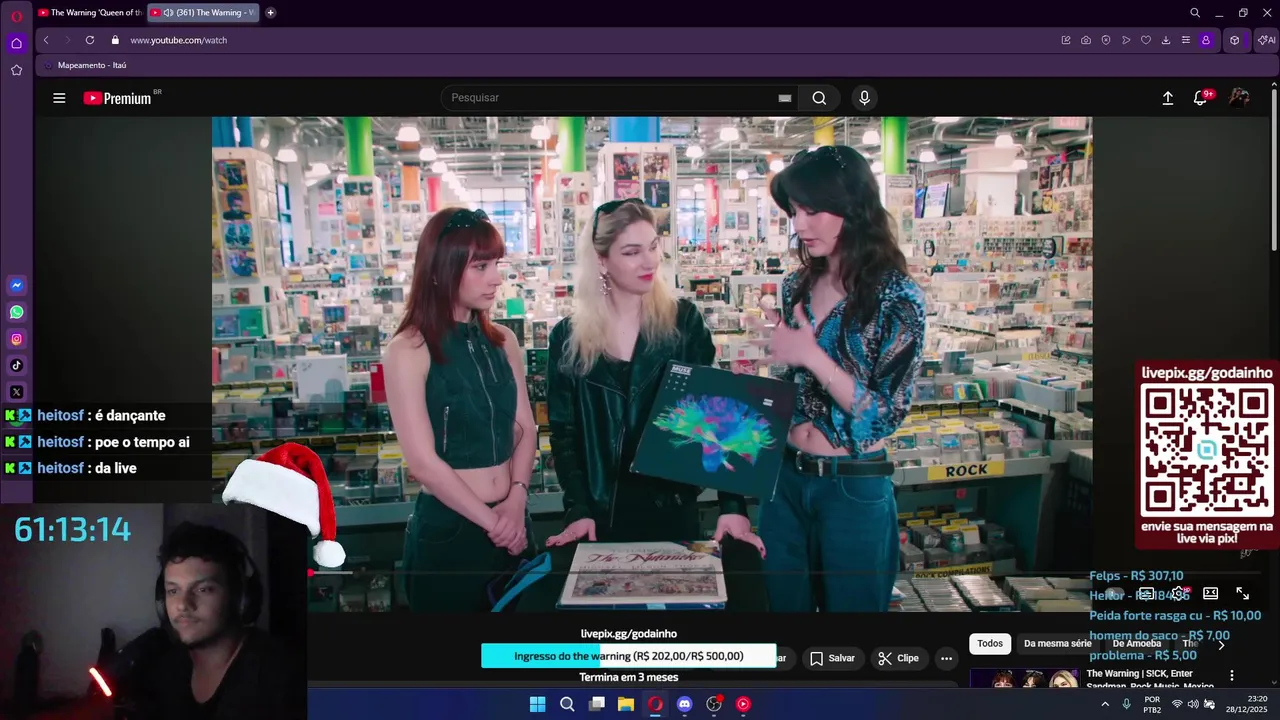Open Task View on the taskbar

pos(597,704)
